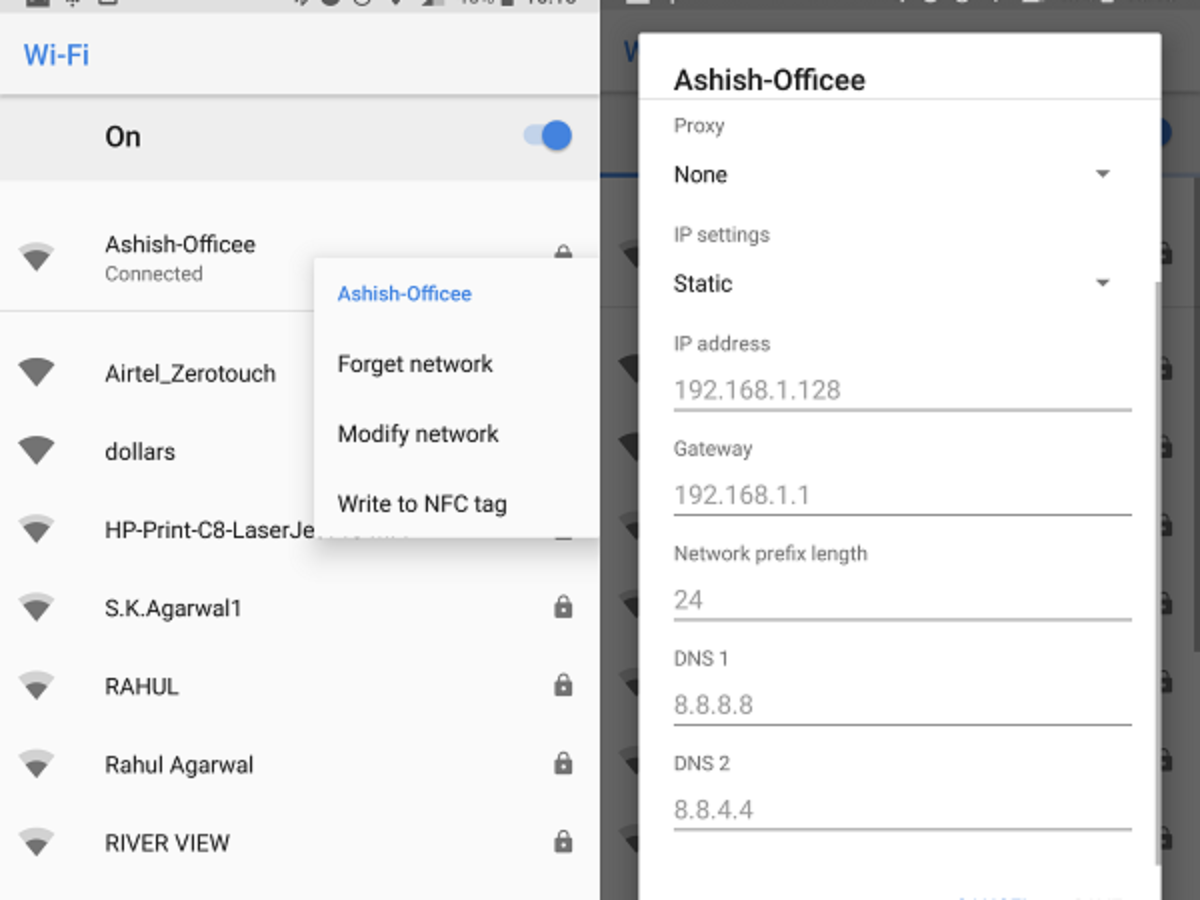1200x900 pixels.
Task: Focus the DNS 1 input field
Action: 902,704
